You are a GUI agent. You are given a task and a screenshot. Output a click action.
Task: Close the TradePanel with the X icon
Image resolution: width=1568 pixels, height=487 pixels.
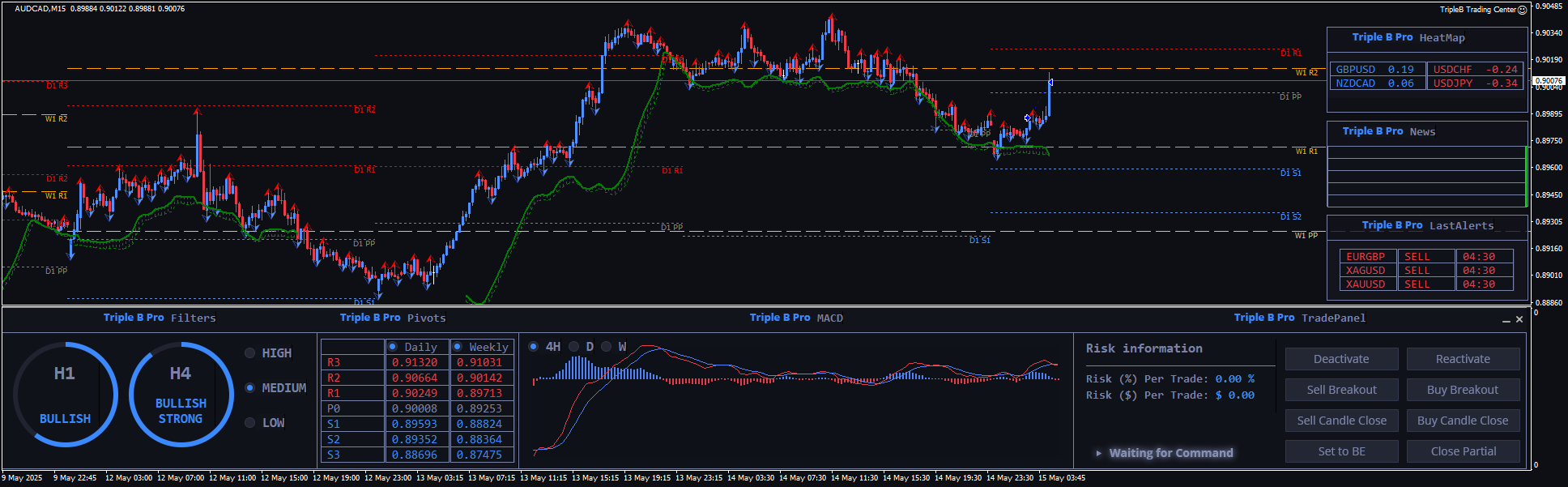point(1519,320)
